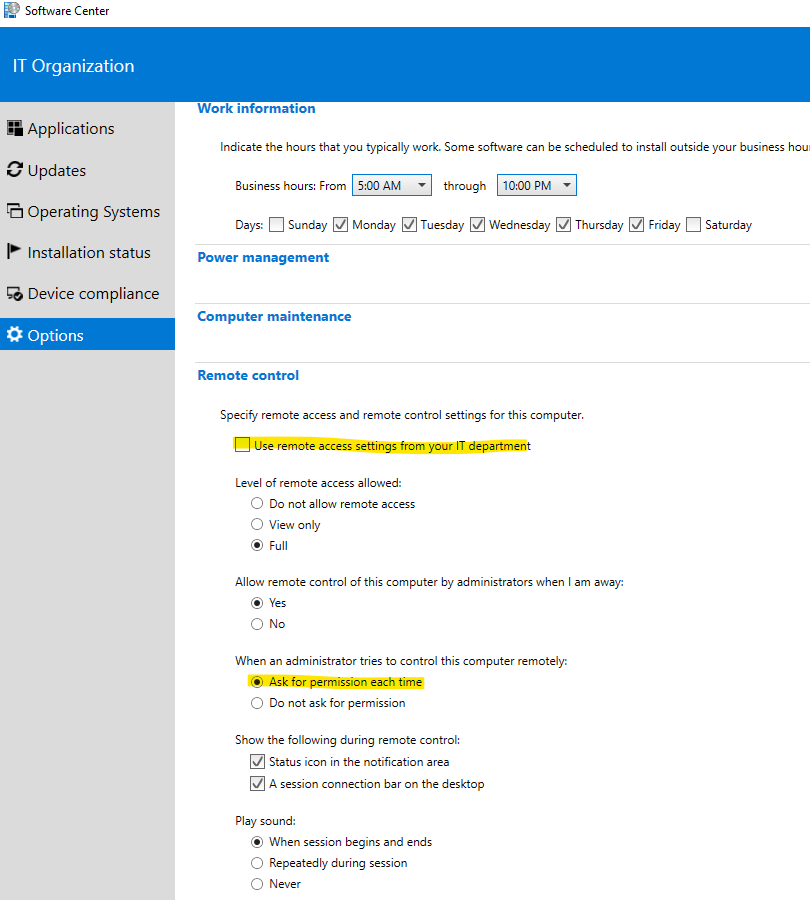Select the Updates refresh icon
Screen dimensions: 810x900
[16, 170]
